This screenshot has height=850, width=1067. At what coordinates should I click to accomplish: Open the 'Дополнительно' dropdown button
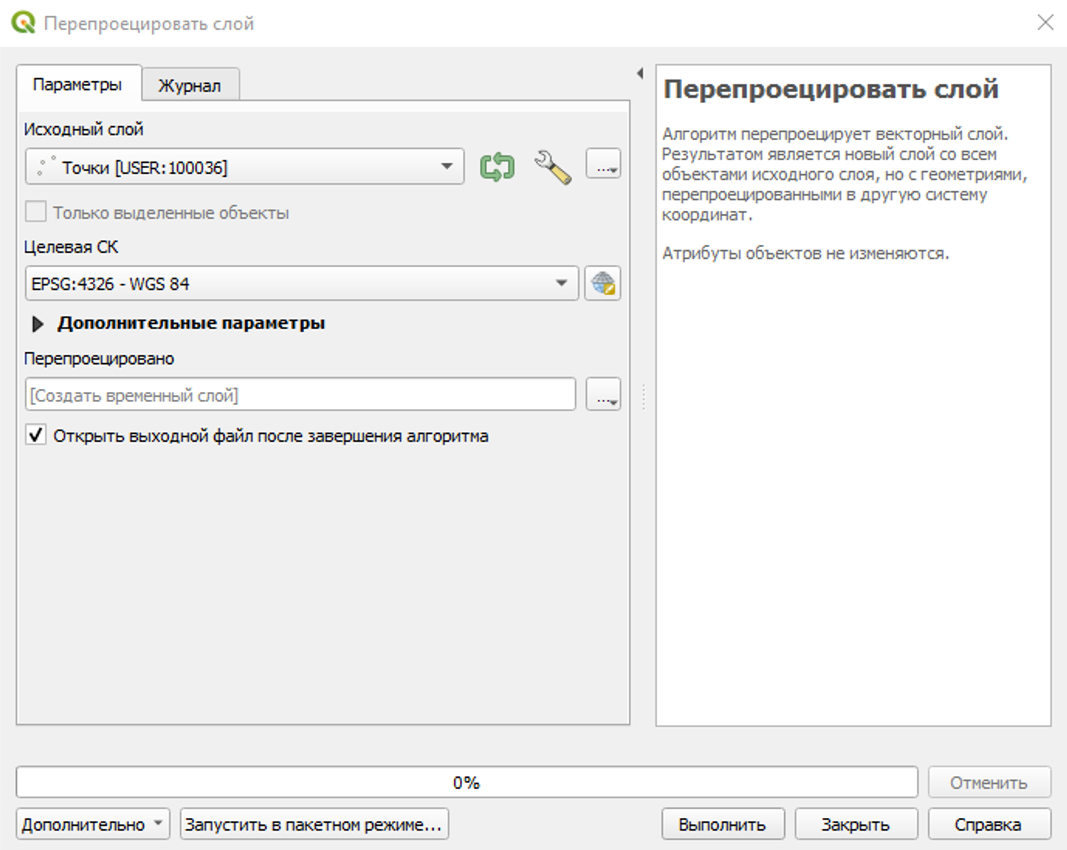tap(93, 825)
